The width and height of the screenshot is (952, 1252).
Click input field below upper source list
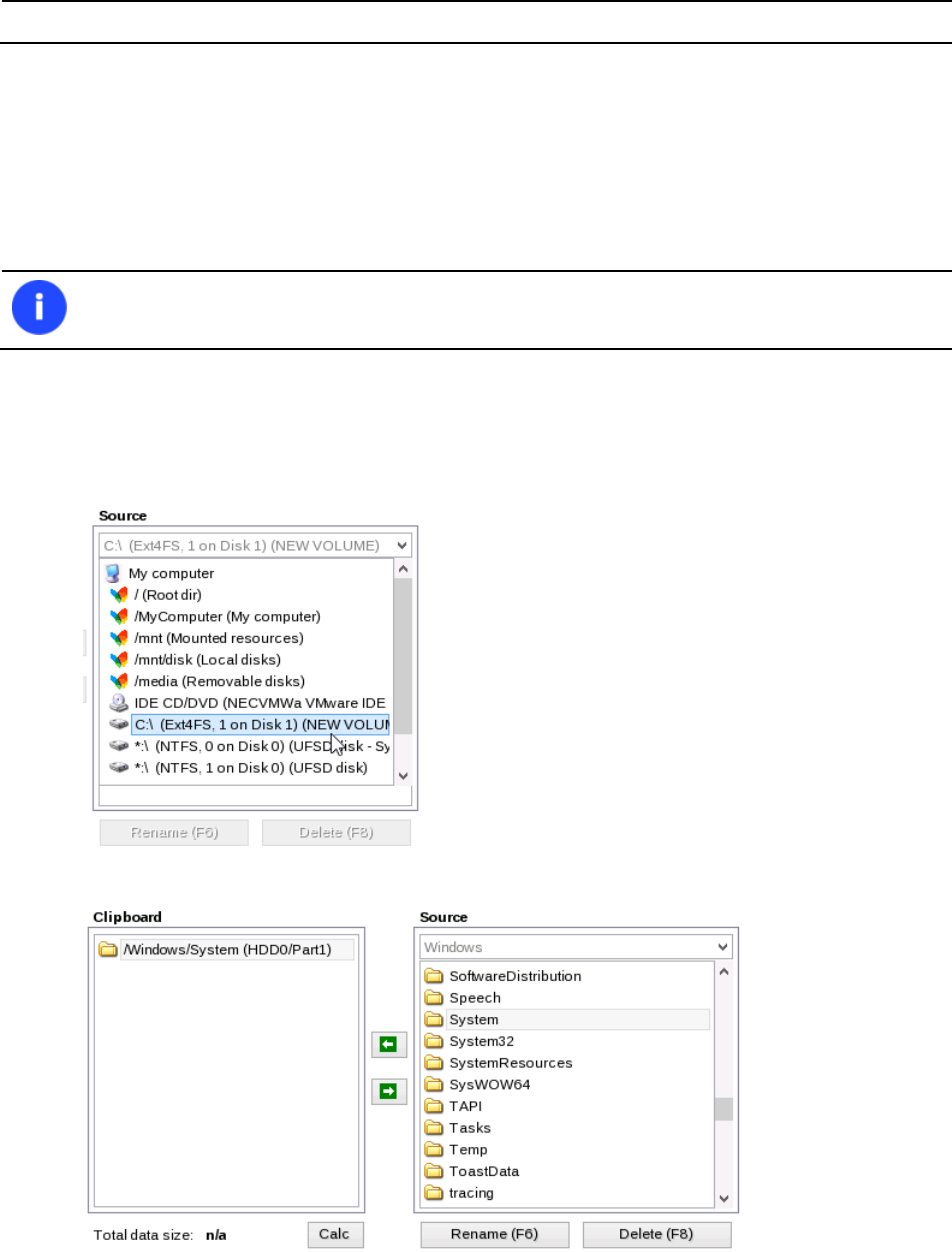click(255, 796)
